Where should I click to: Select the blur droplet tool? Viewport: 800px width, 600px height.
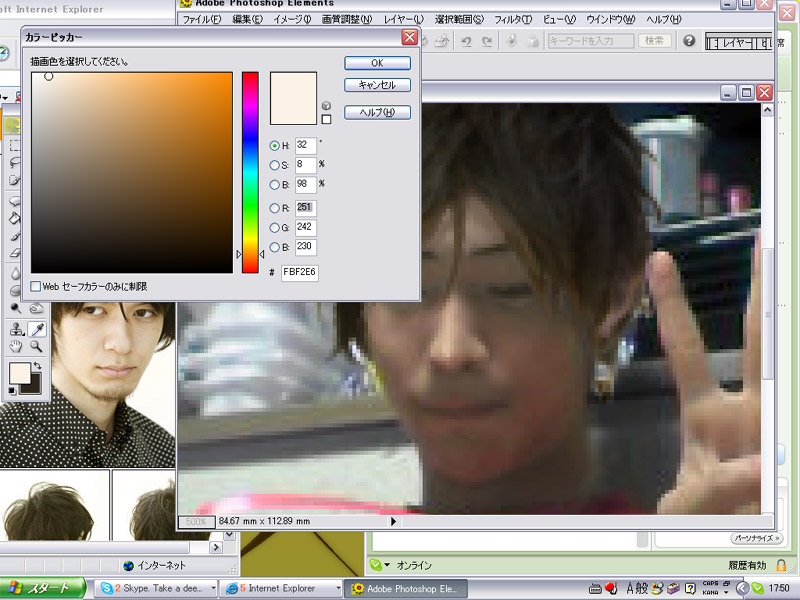pos(15,273)
